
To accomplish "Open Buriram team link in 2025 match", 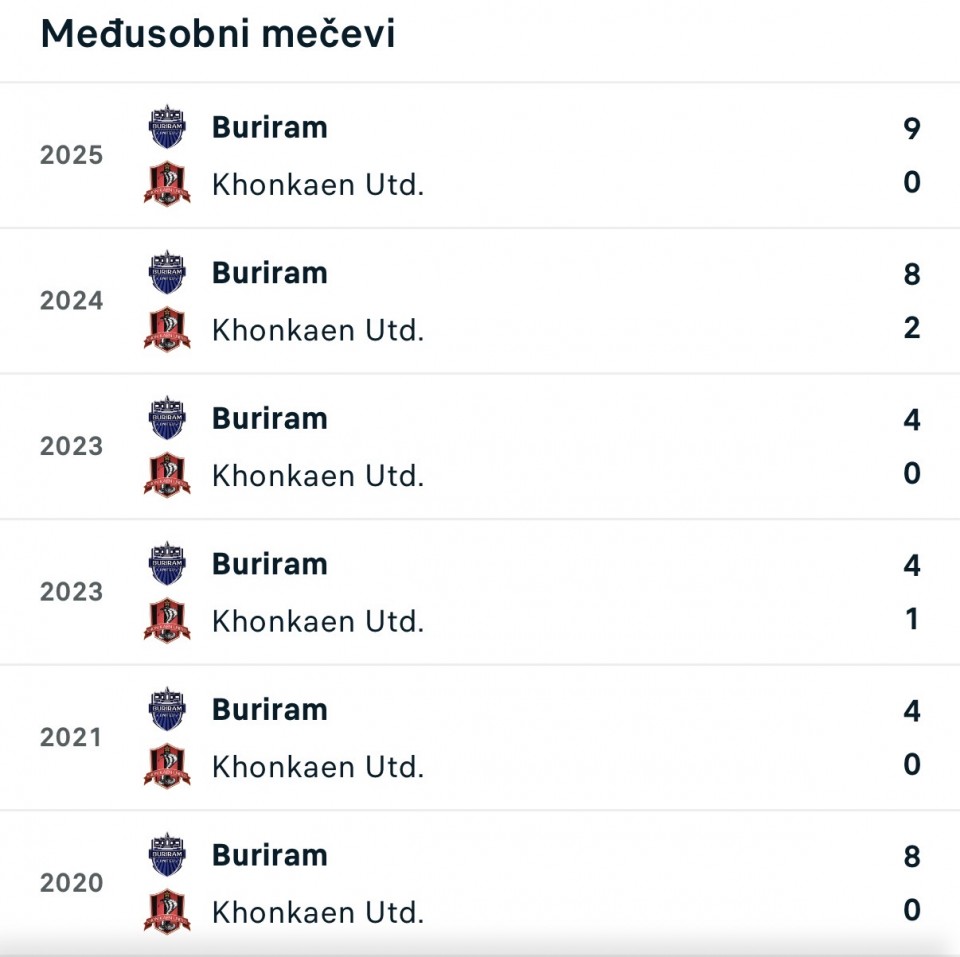I will click(269, 128).
